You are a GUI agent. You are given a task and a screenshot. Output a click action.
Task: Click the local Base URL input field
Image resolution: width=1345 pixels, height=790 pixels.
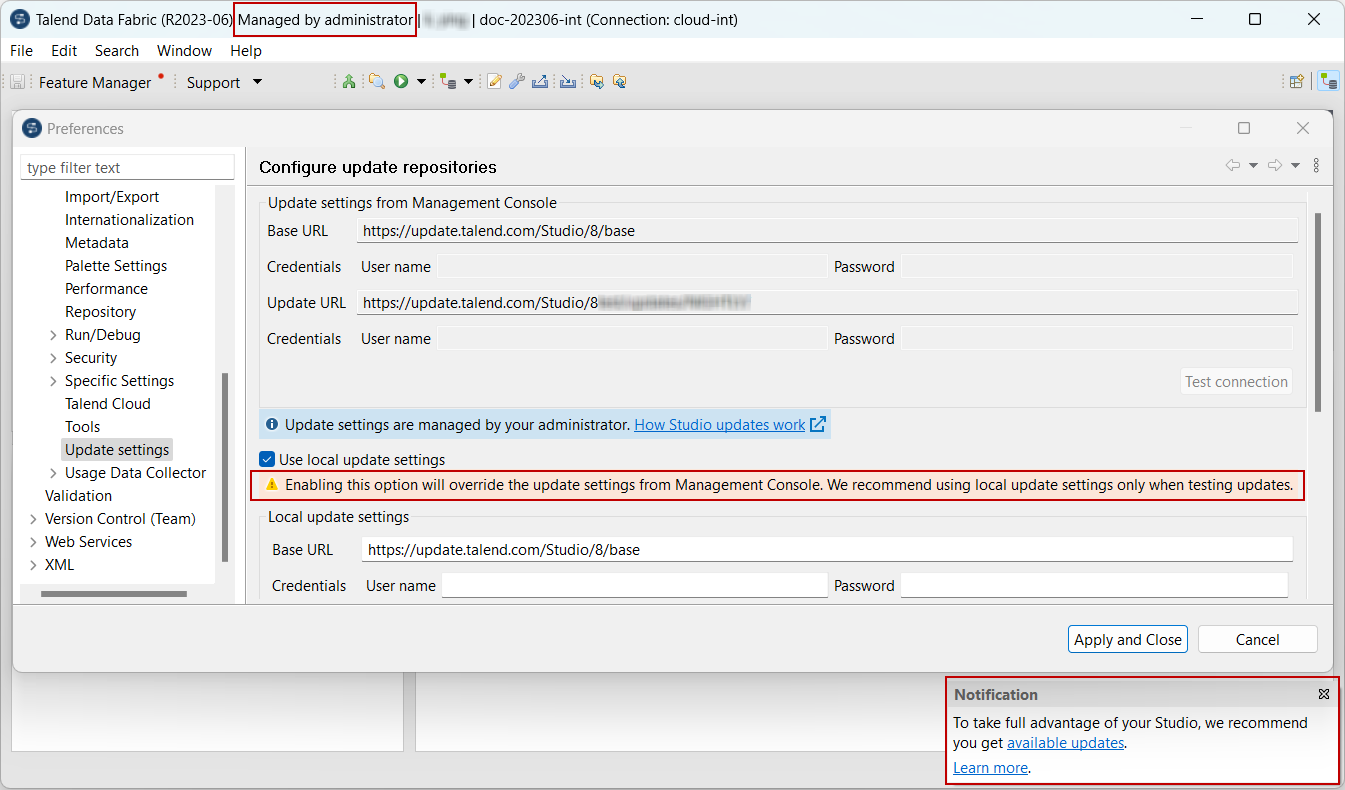coord(826,549)
